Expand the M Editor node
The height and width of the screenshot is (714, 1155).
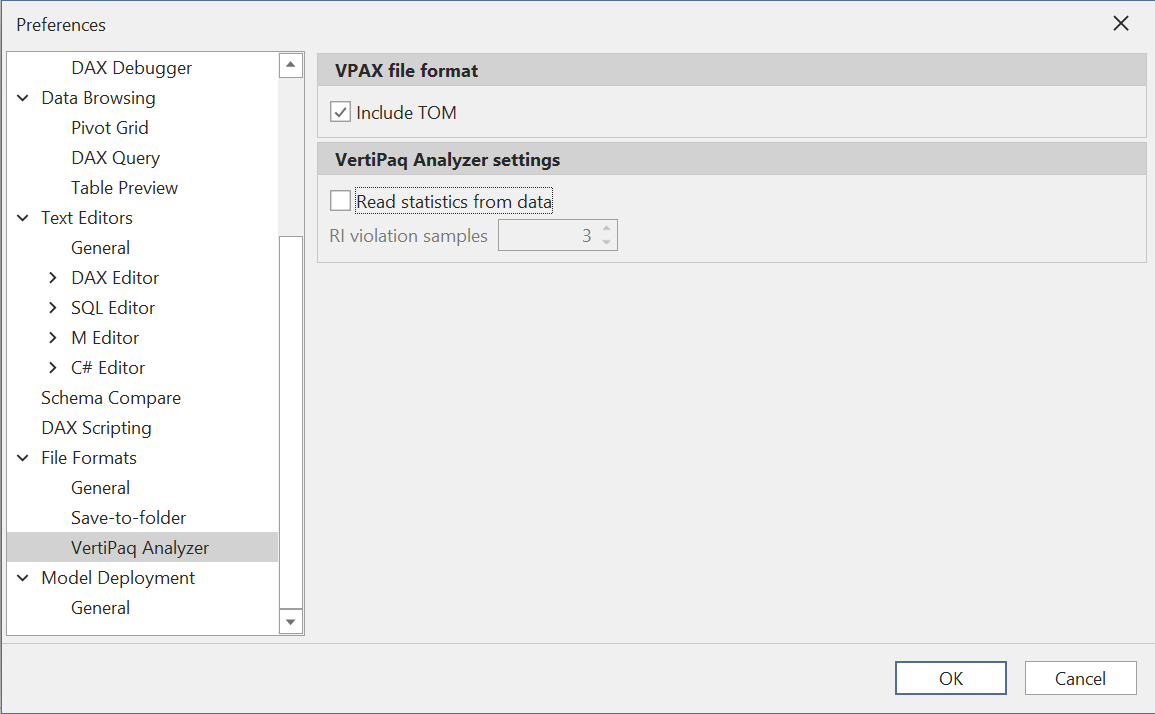point(52,338)
